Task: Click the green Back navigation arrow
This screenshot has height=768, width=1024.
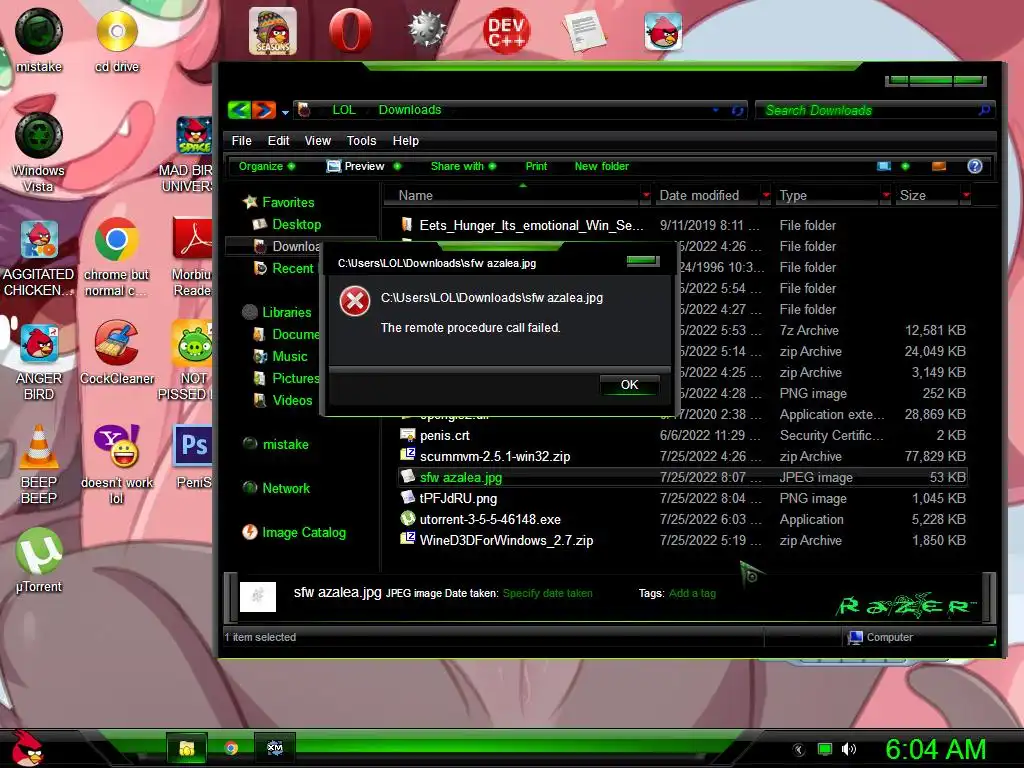Action: pos(239,110)
